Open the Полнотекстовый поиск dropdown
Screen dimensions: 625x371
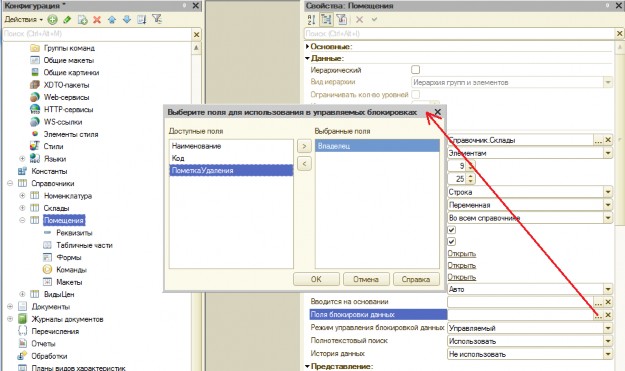tap(607, 342)
